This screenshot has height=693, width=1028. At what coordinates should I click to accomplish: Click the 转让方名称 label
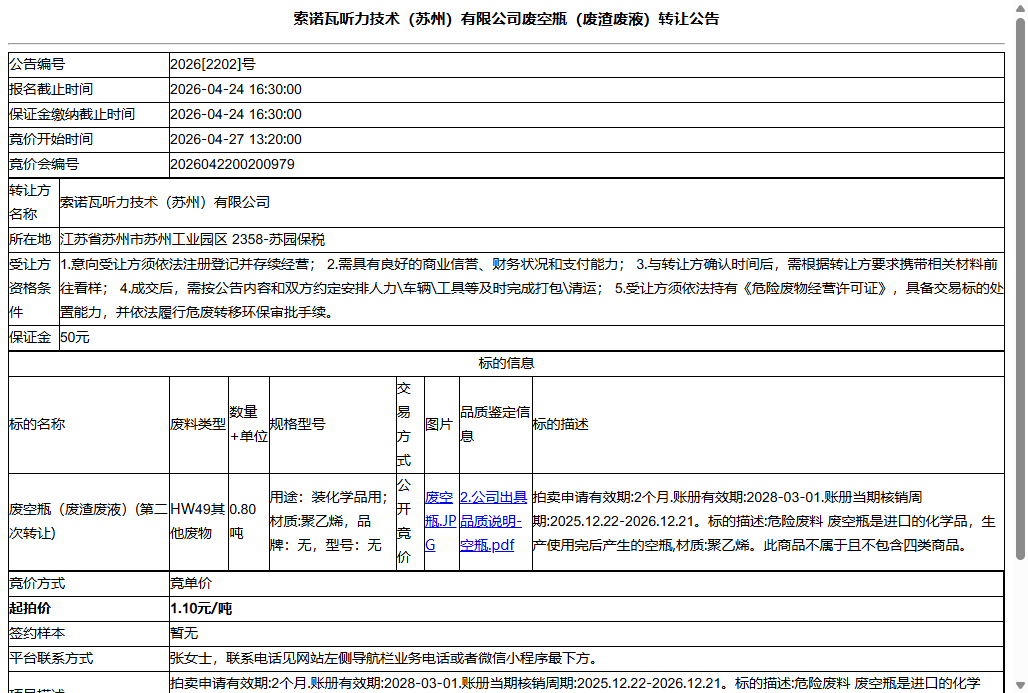click(x=30, y=203)
